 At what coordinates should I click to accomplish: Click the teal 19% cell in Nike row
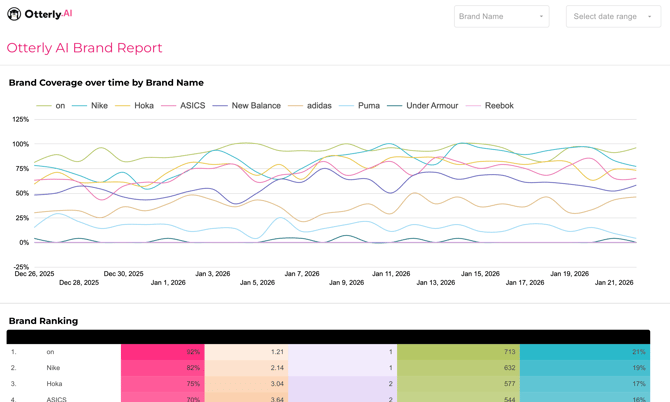pos(584,368)
